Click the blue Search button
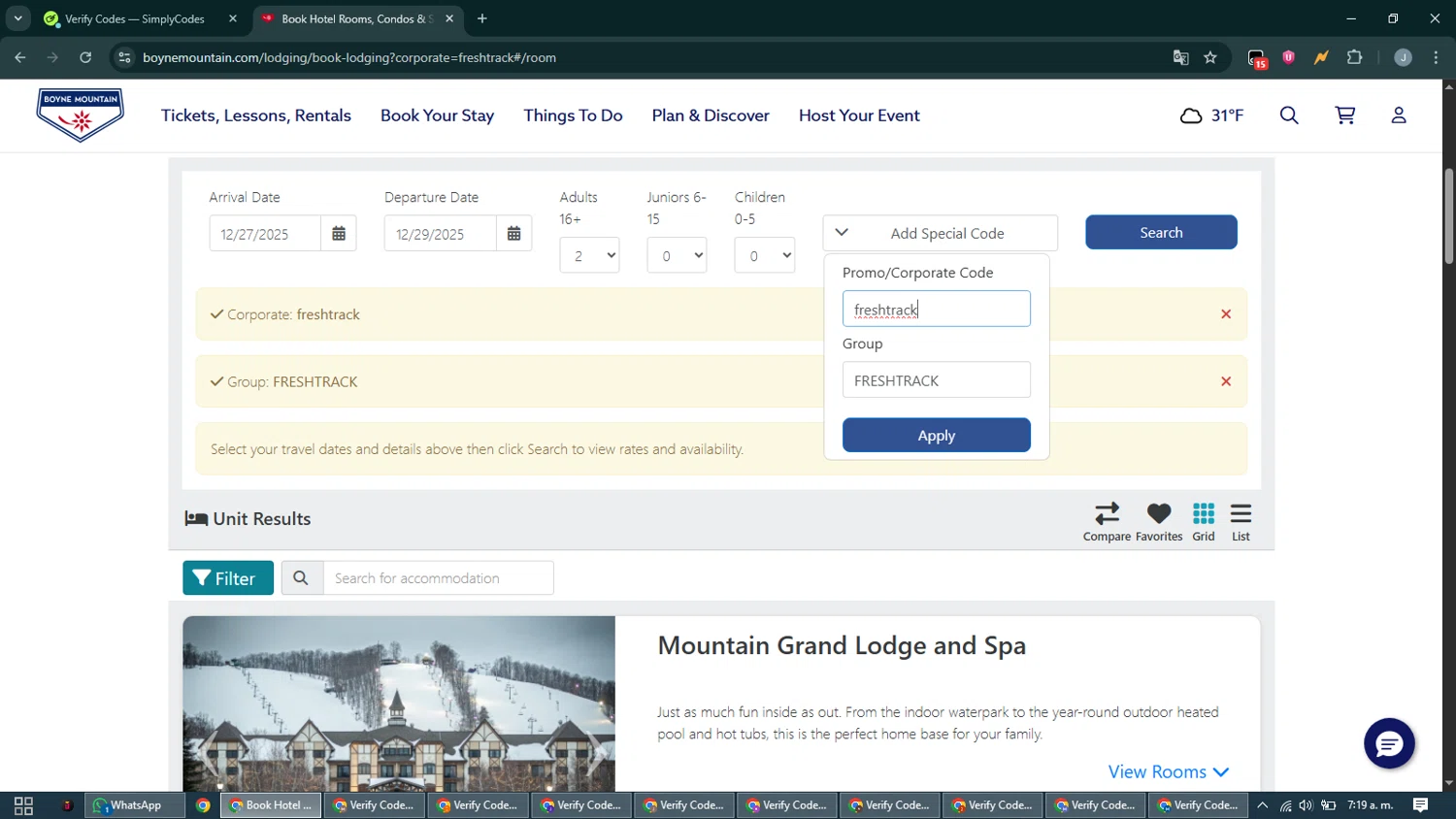This screenshot has width=1456, height=819. pos(1161,233)
